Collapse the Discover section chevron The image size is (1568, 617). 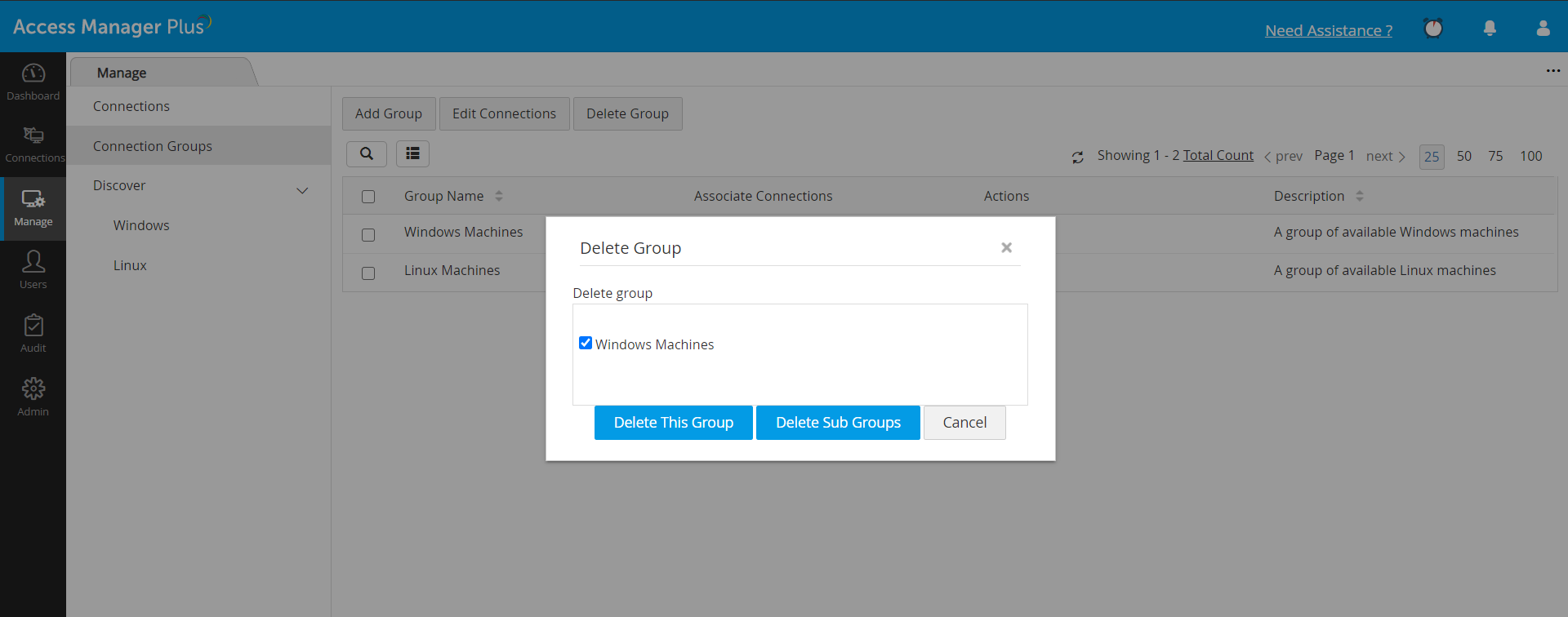pyautogui.click(x=302, y=191)
